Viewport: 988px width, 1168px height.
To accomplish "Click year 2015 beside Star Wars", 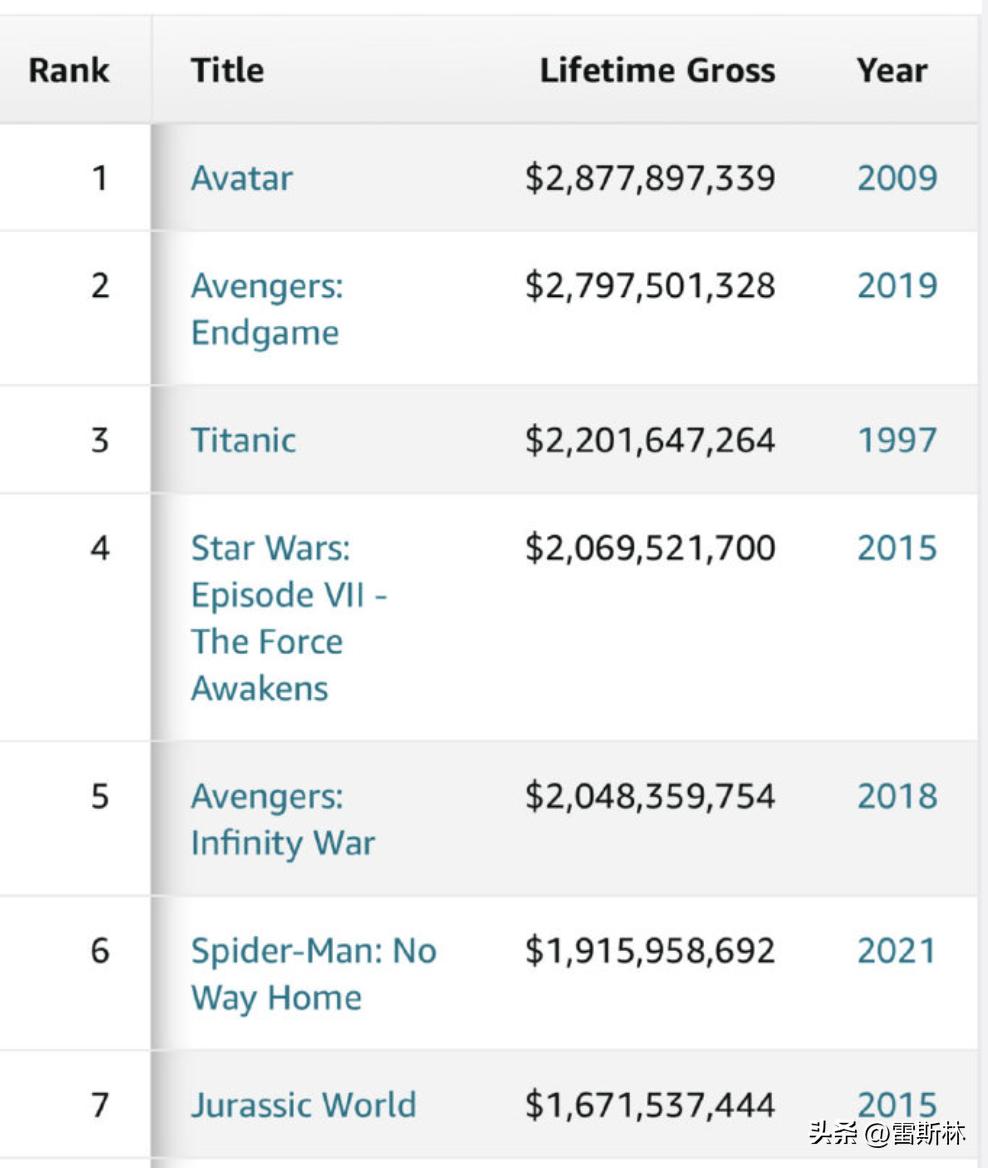I will (x=897, y=548).
